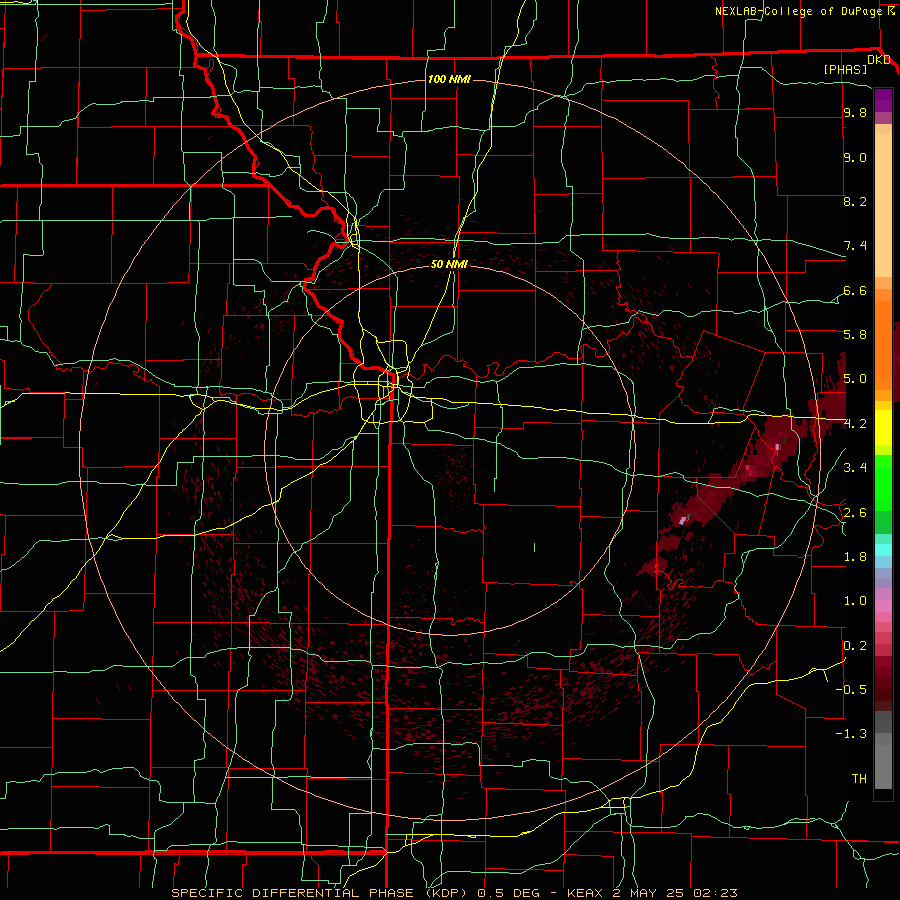This screenshot has width=900, height=900.
Task: Click the DKD product label
Action: (x=879, y=60)
